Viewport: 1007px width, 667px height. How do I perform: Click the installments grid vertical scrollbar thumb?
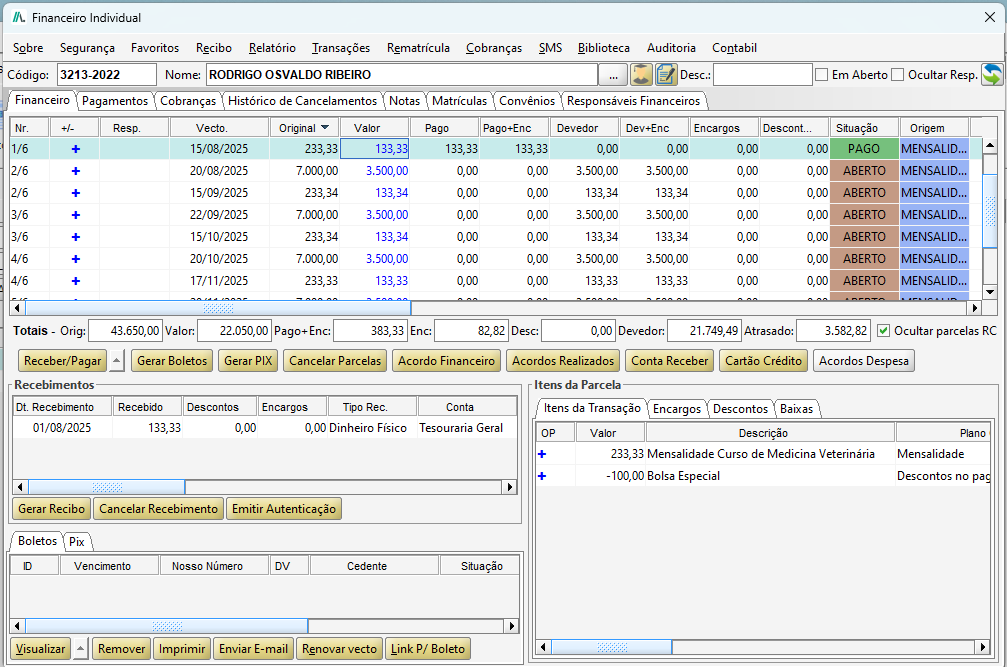(x=990, y=211)
